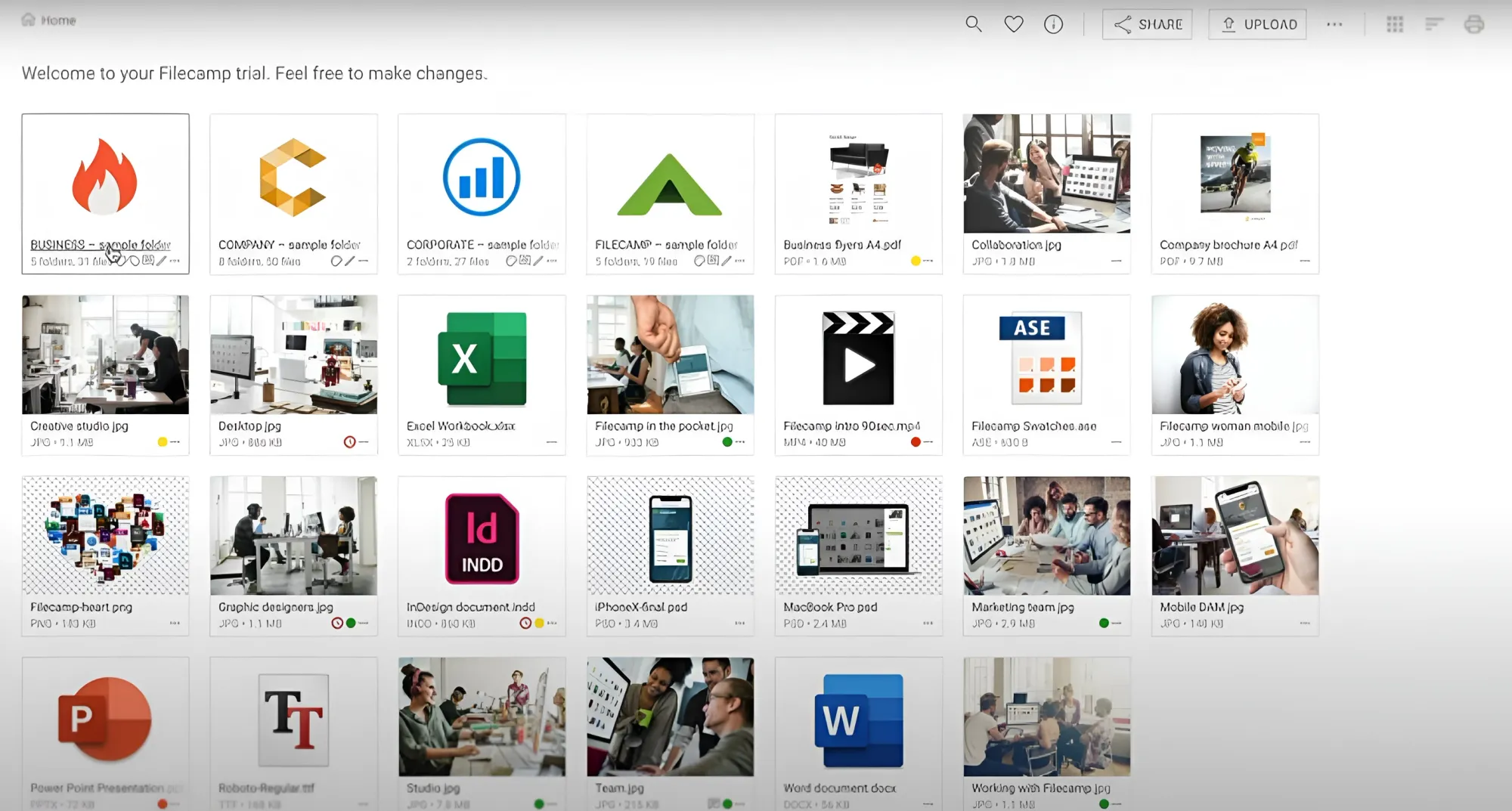Click the square label icon on FILECAMP folder
The width and height of the screenshot is (1512, 811).
pos(712,261)
